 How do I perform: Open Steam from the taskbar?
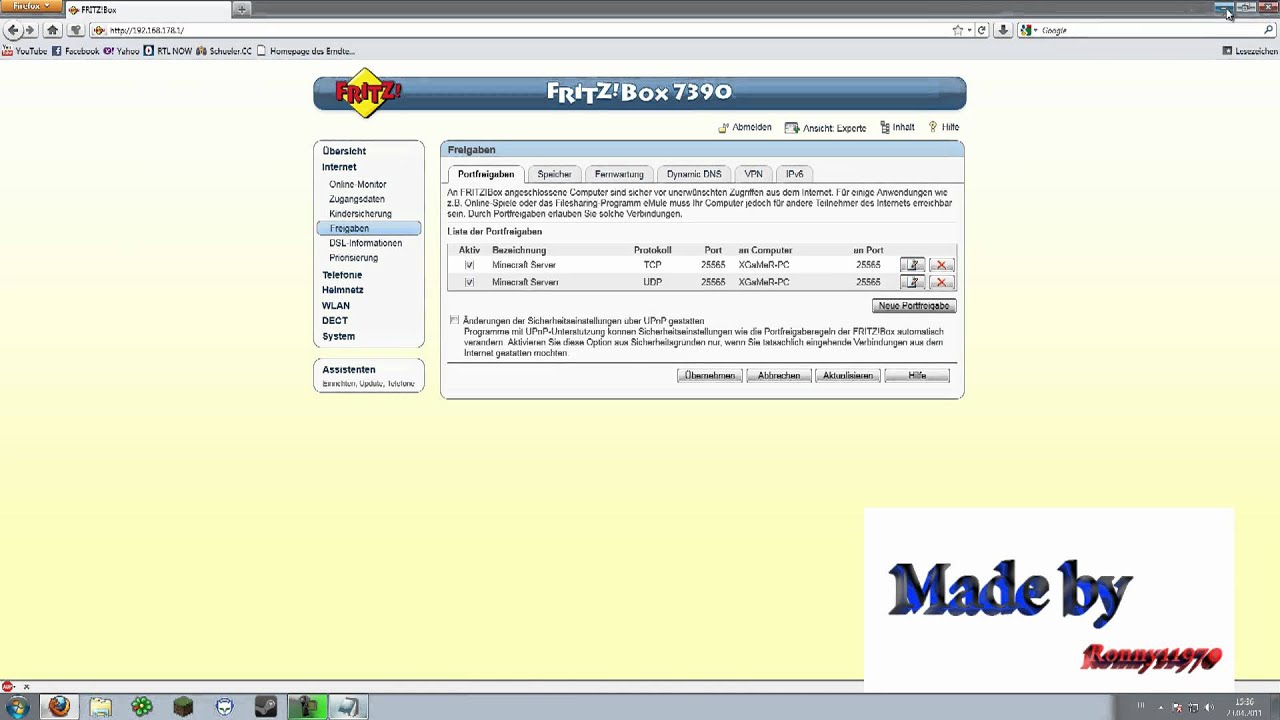(x=266, y=707)
